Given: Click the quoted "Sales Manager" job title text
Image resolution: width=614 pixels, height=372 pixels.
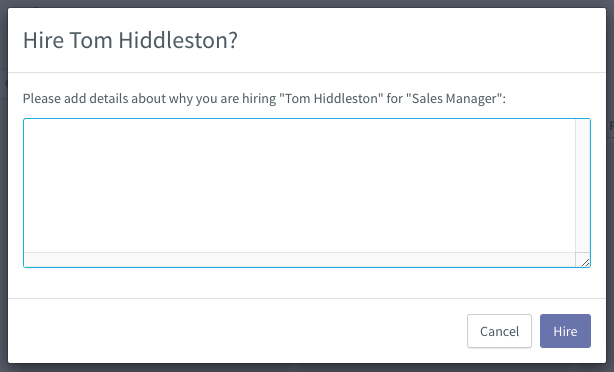Looking at the screenshot, I should [x=454, y=98].
